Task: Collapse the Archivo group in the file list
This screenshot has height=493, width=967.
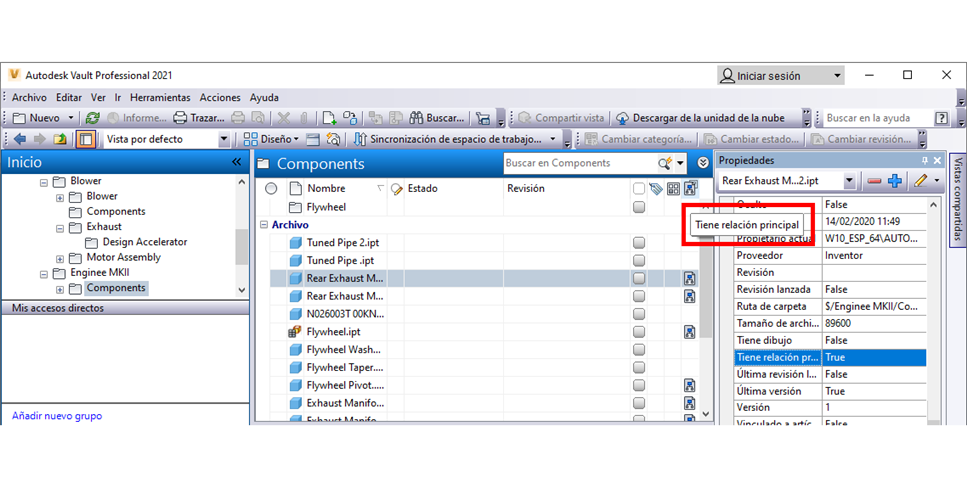Action: click(263, 225)
